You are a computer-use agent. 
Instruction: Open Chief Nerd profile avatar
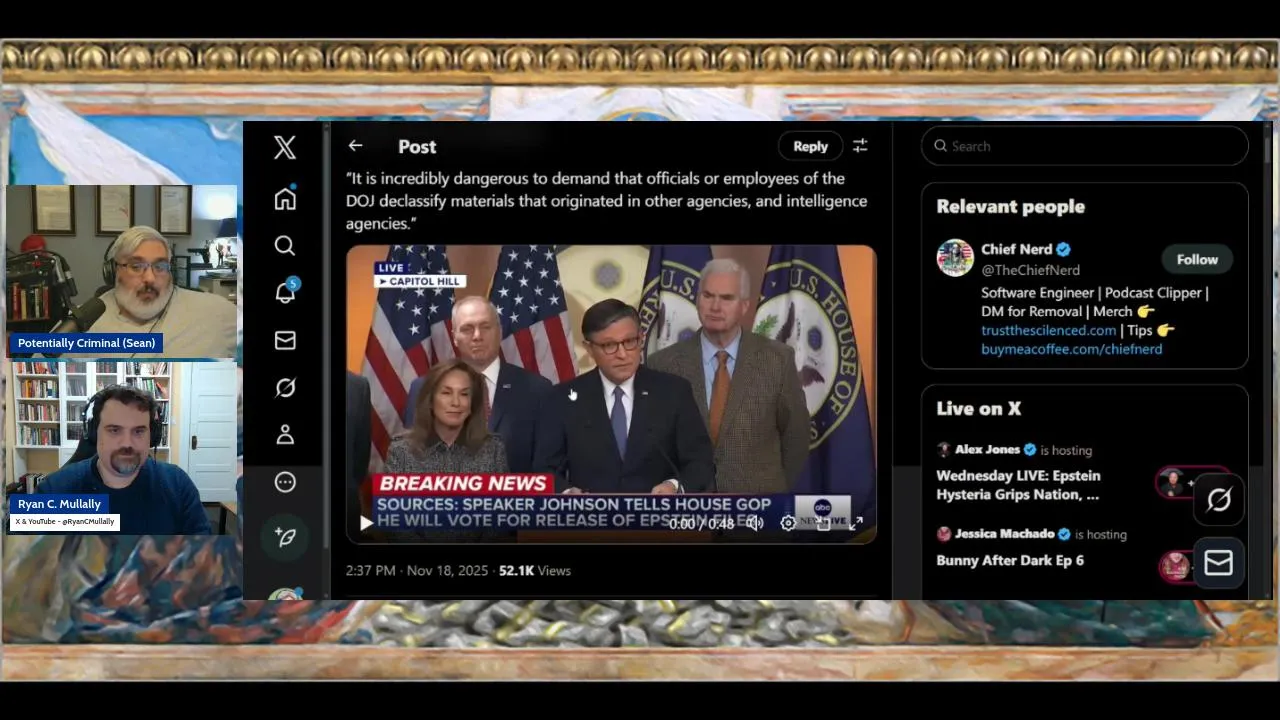(955, 258)
